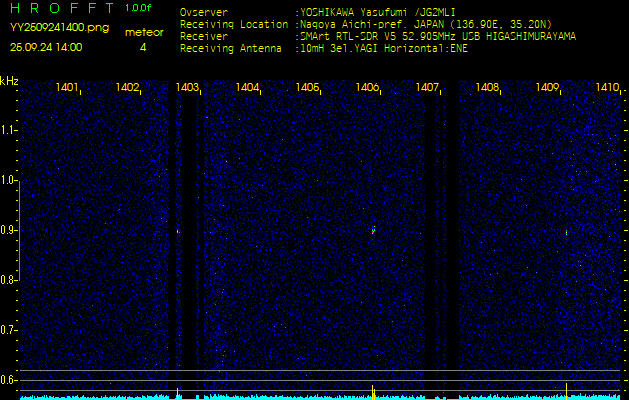
Task: Select the filename YY2509241400.png
Action: click(x=59, y=28)
